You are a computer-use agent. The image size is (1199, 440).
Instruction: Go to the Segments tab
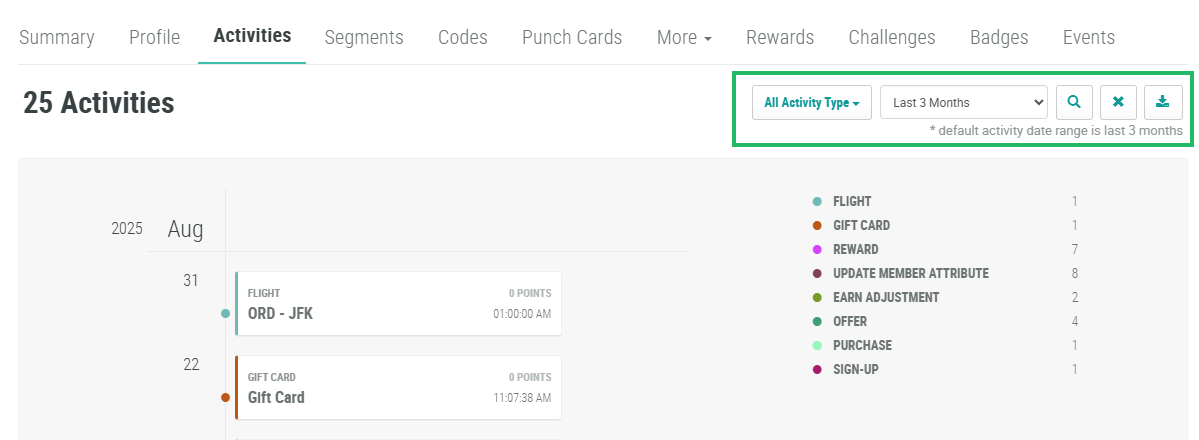click(364, 38)
